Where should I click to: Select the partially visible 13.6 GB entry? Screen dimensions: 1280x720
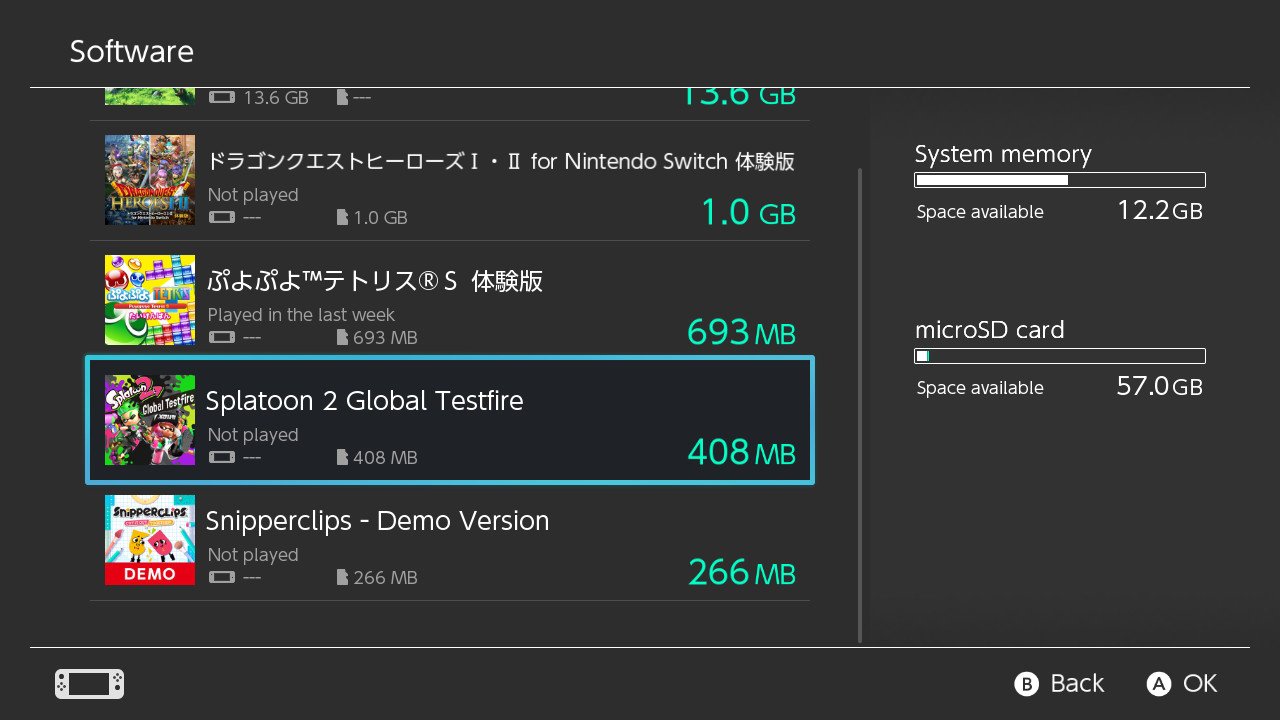pos(450,104)
